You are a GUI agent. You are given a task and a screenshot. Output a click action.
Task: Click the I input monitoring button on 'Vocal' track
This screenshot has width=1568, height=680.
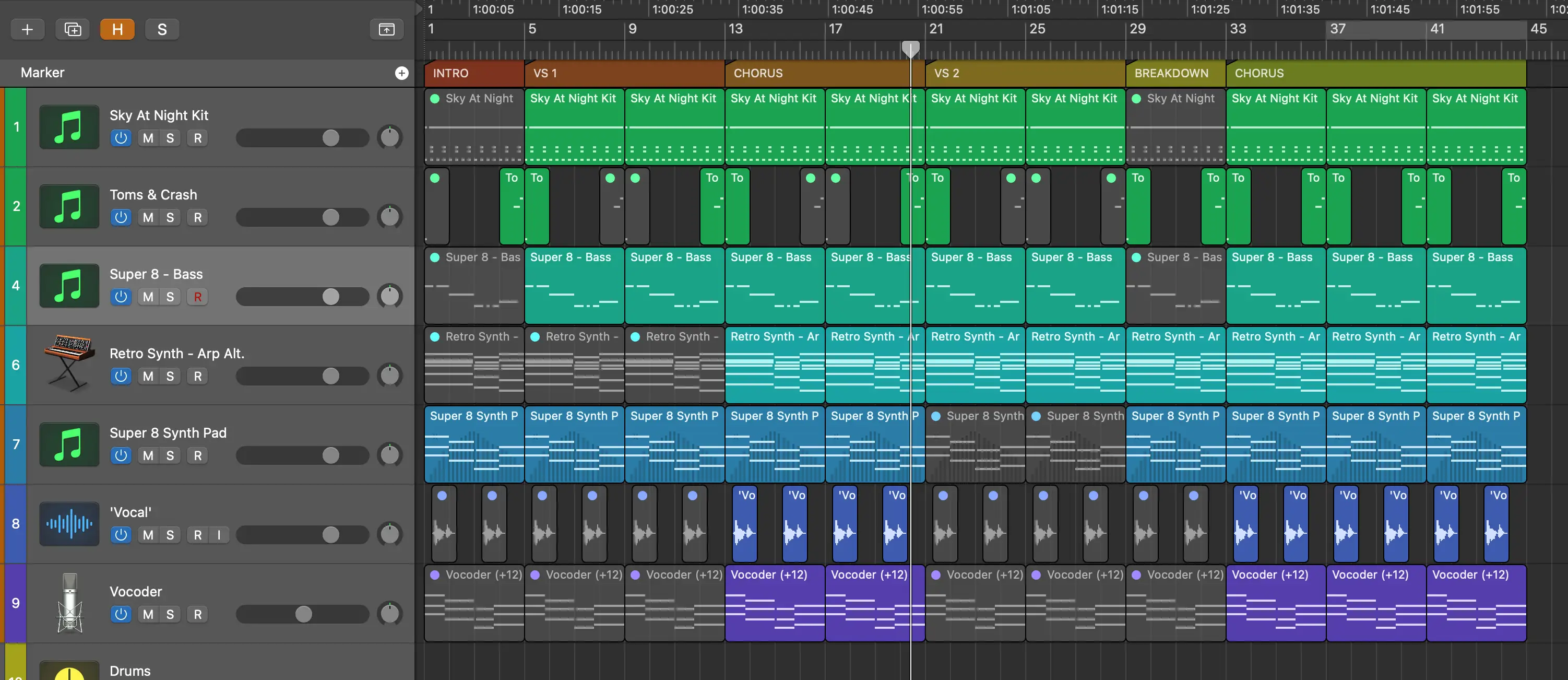click(218, 535)
